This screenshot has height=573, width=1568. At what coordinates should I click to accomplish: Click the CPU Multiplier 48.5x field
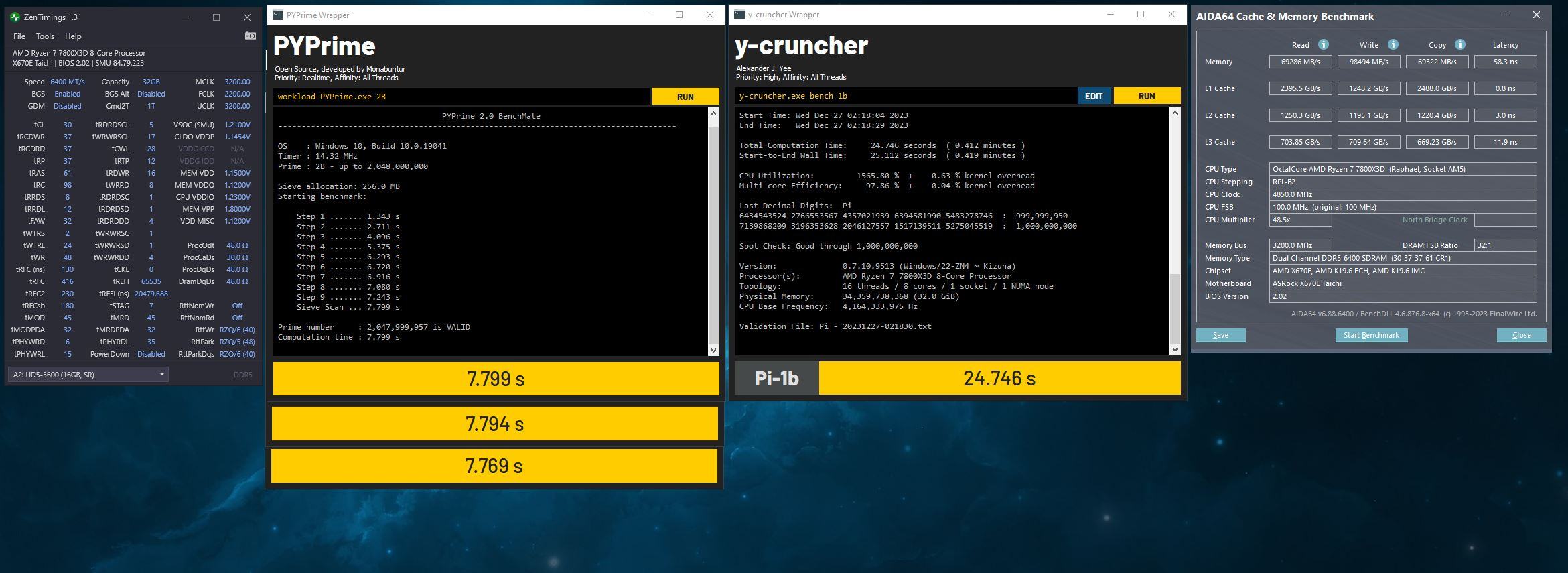1300,220
